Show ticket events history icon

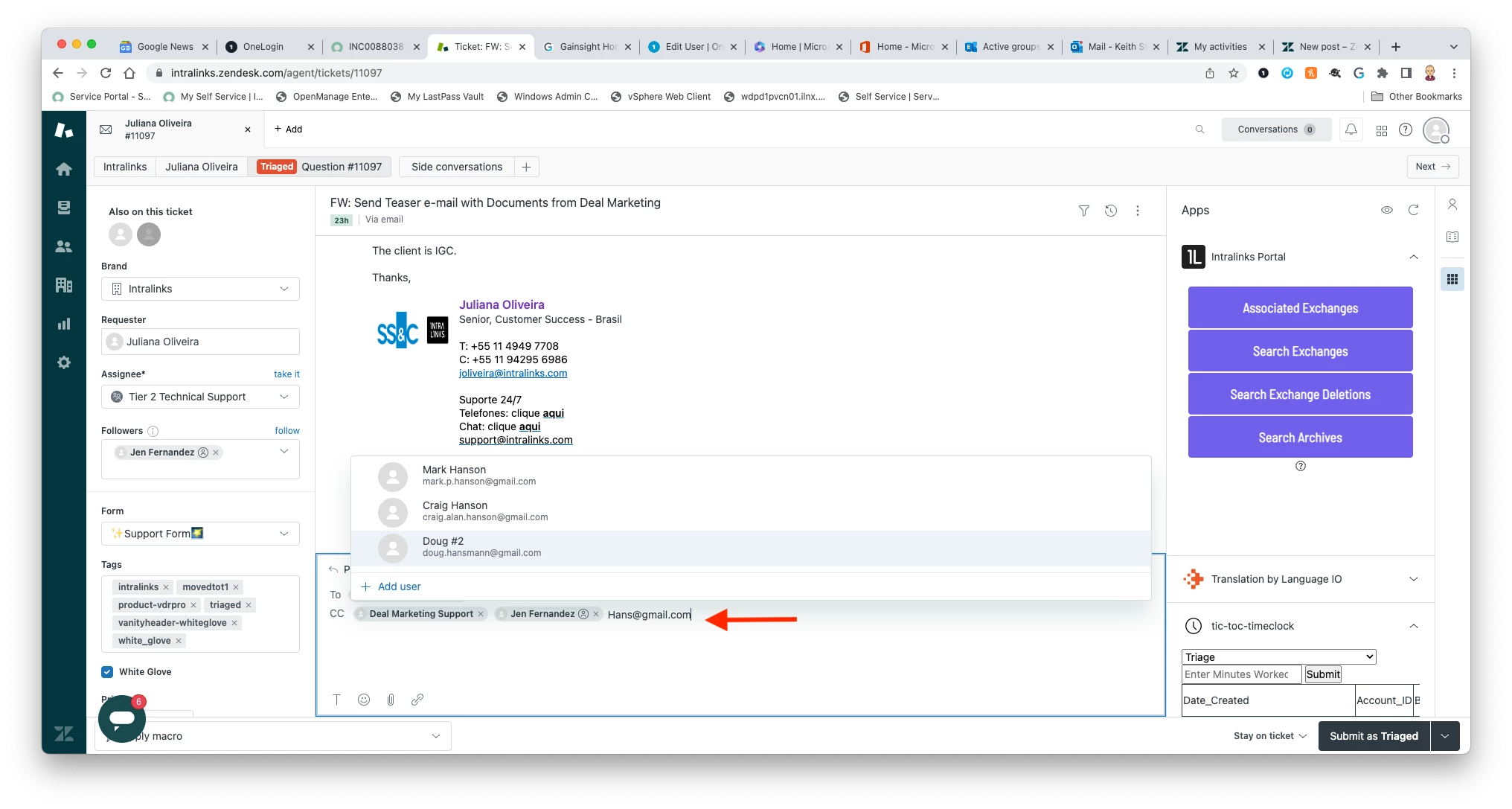pyautogui.click(x=1111, y=211)
